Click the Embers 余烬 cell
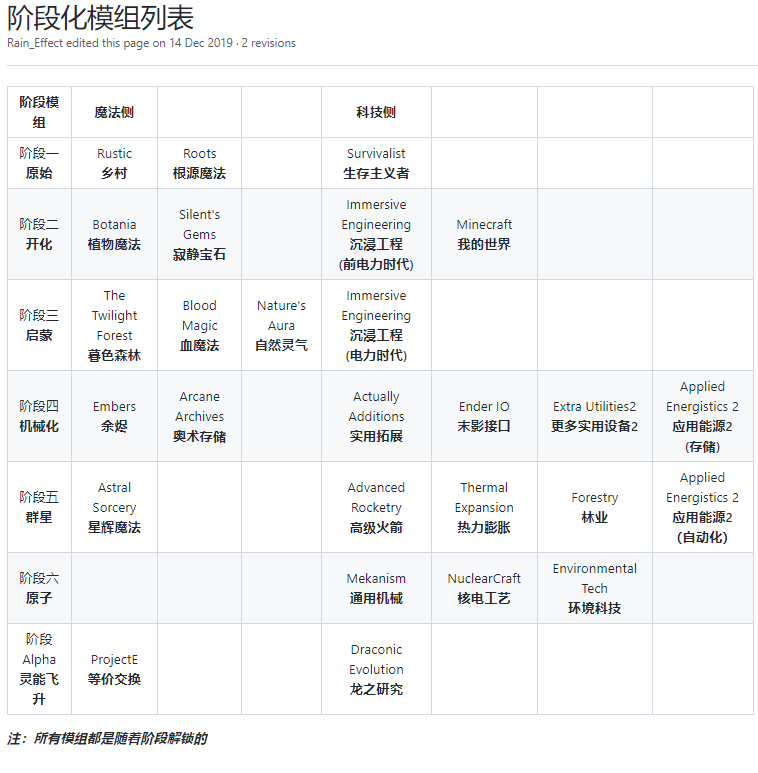This screenshot has height=773, width=758. [x=114, y=416]
